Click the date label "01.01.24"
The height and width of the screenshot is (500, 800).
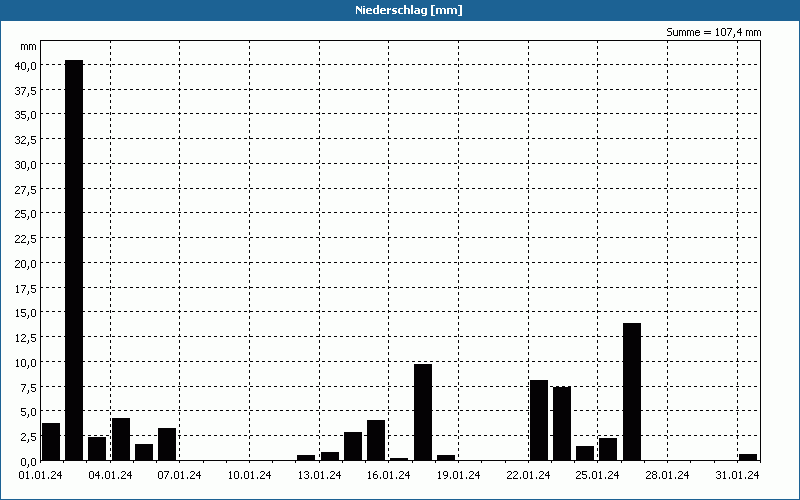[x=40, y=475]
